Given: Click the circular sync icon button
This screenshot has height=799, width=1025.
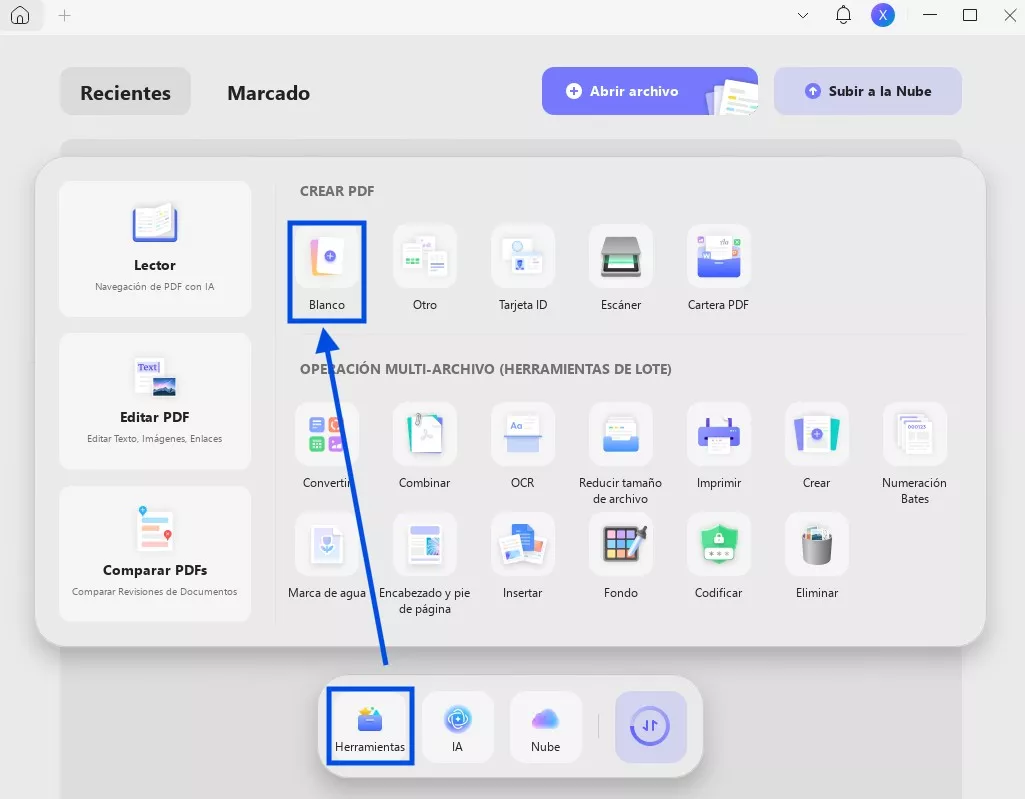Looking at the screenshot, I should pyautogui.click(x=650, y=726).
